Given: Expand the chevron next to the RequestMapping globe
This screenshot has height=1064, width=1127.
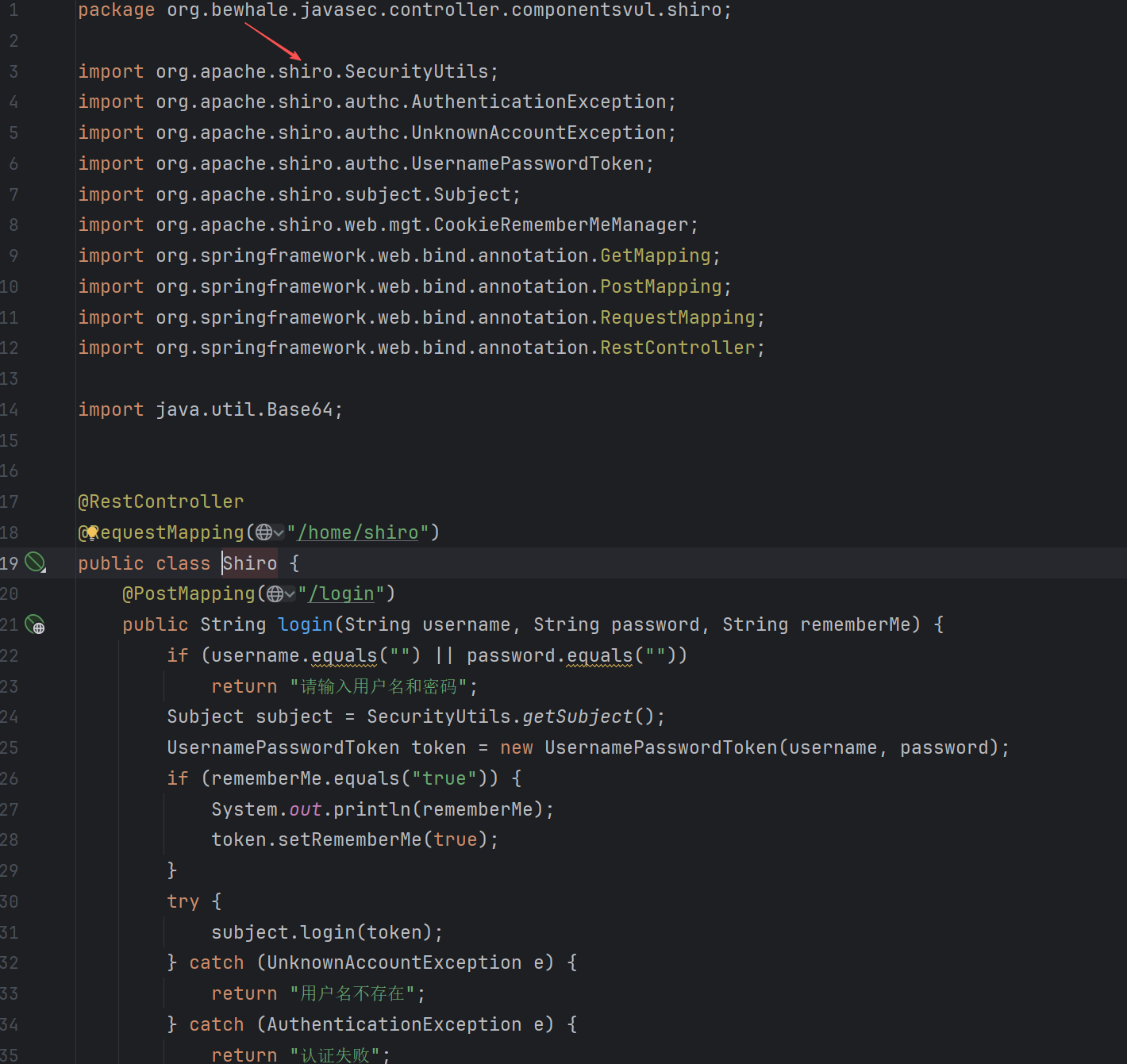Looking at the screenshot, I should tap(279, 532).
